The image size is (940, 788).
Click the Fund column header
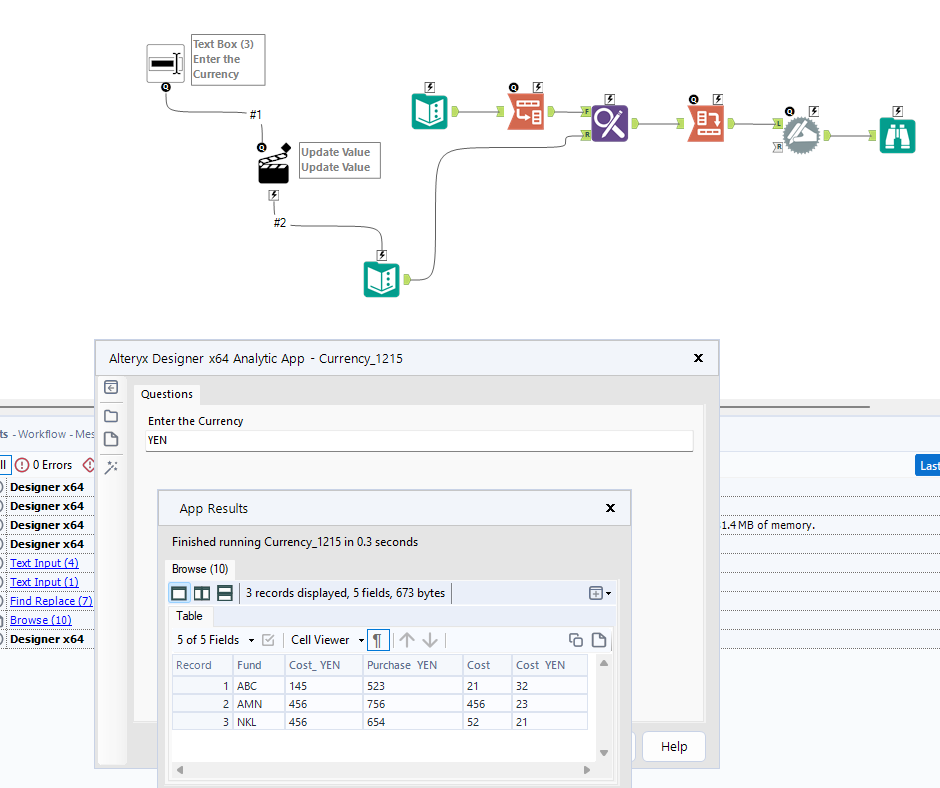258,665
